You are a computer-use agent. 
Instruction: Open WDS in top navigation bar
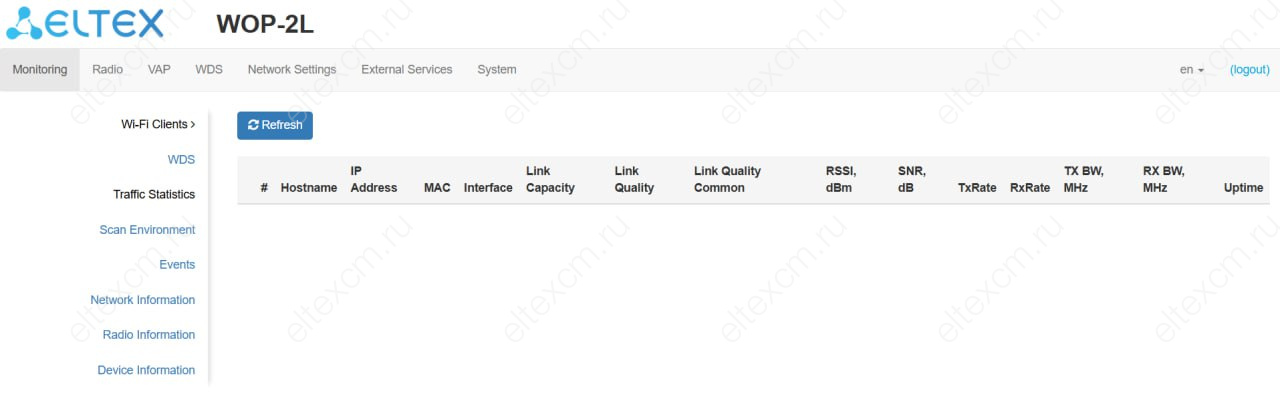(209, 70)
